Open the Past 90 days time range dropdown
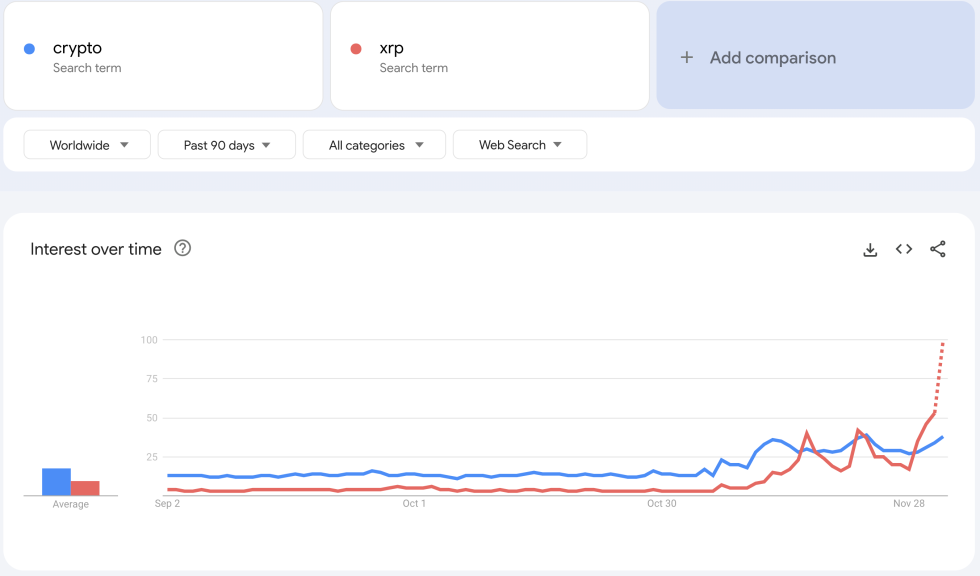The width and height of the screenshot is (980, 576). tap(227, 145)
